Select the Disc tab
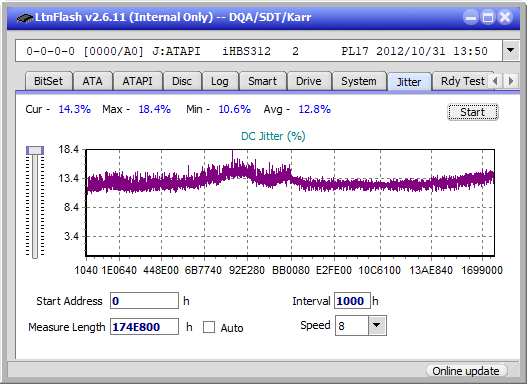 [182, 81]
